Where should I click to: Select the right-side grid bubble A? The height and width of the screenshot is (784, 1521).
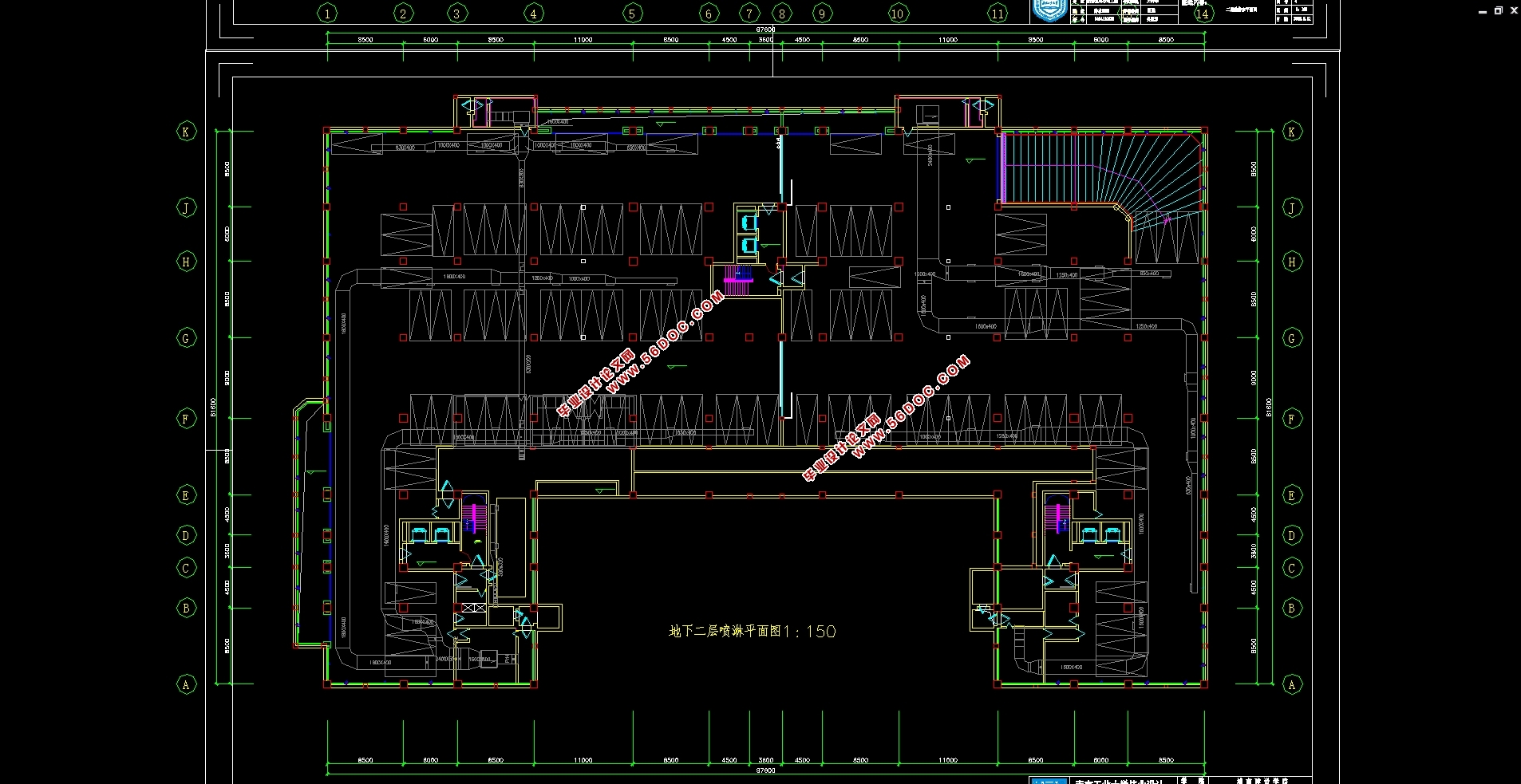tap(1292, 684)
